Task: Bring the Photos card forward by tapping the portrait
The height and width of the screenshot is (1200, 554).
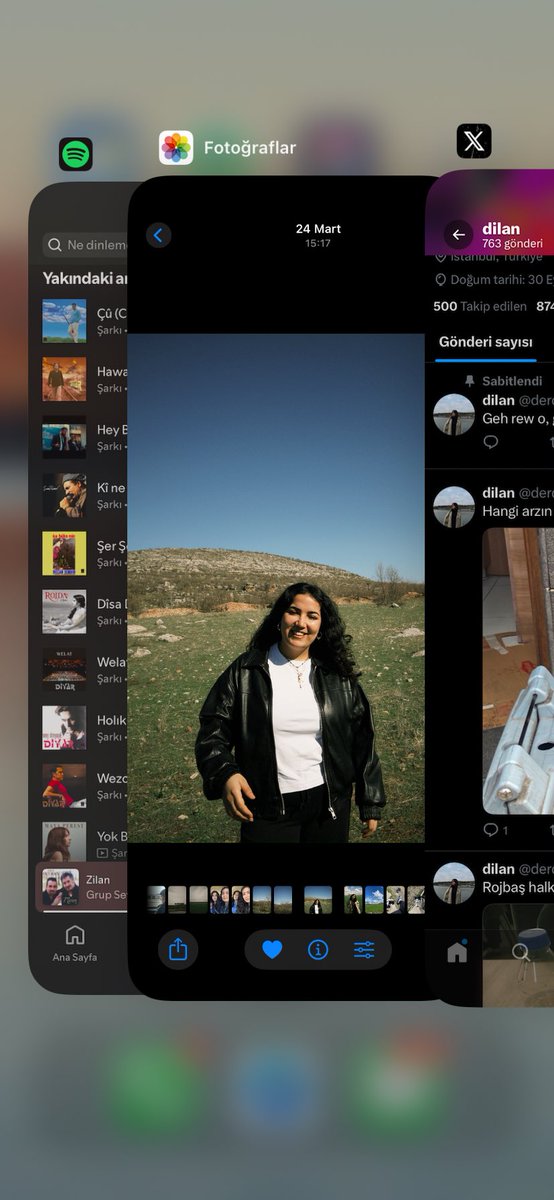Action: pos(276,588)
